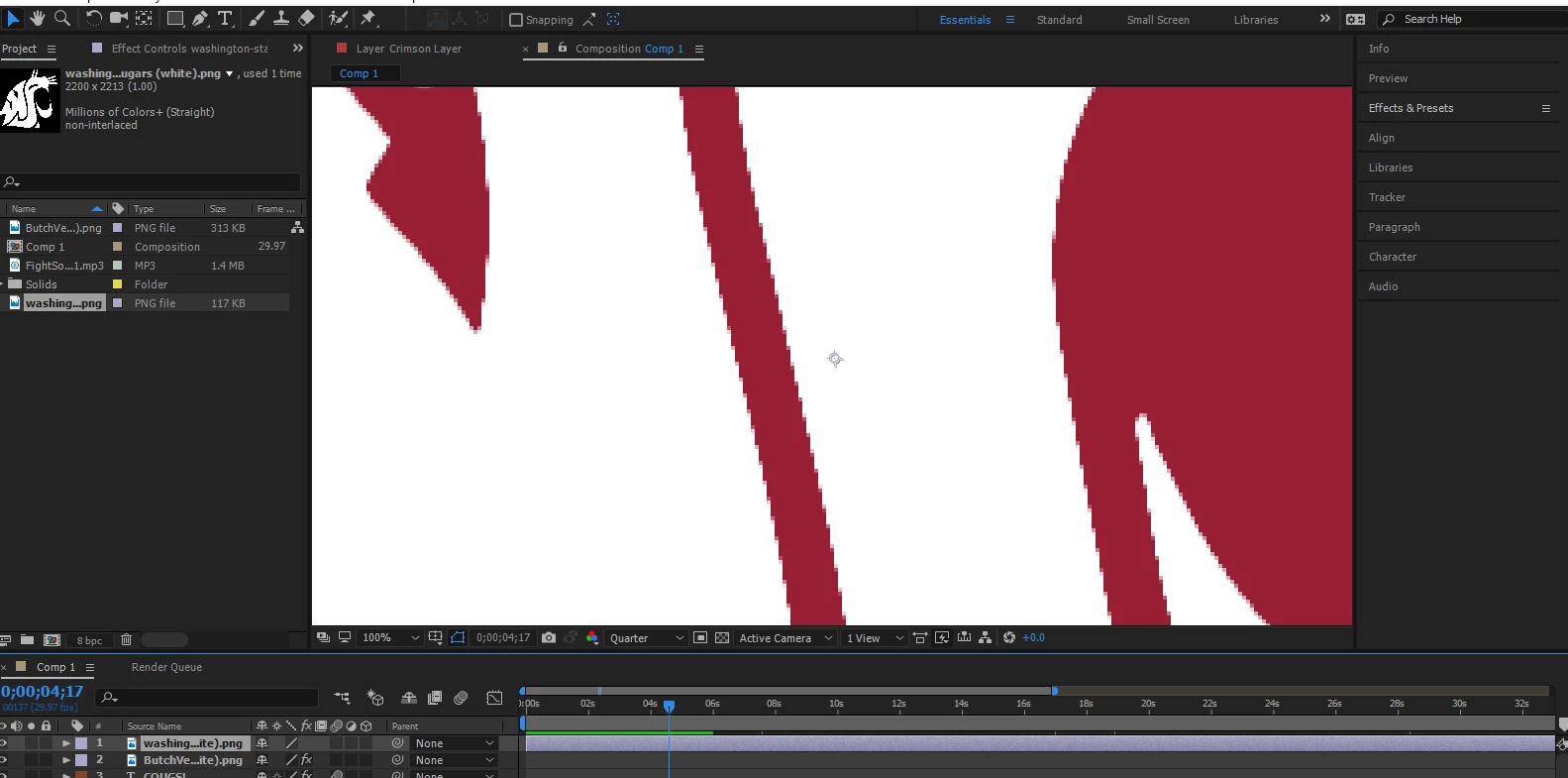
Task: Toggle Hide Shy Layers switch in timeline
Action: (408, 698)
